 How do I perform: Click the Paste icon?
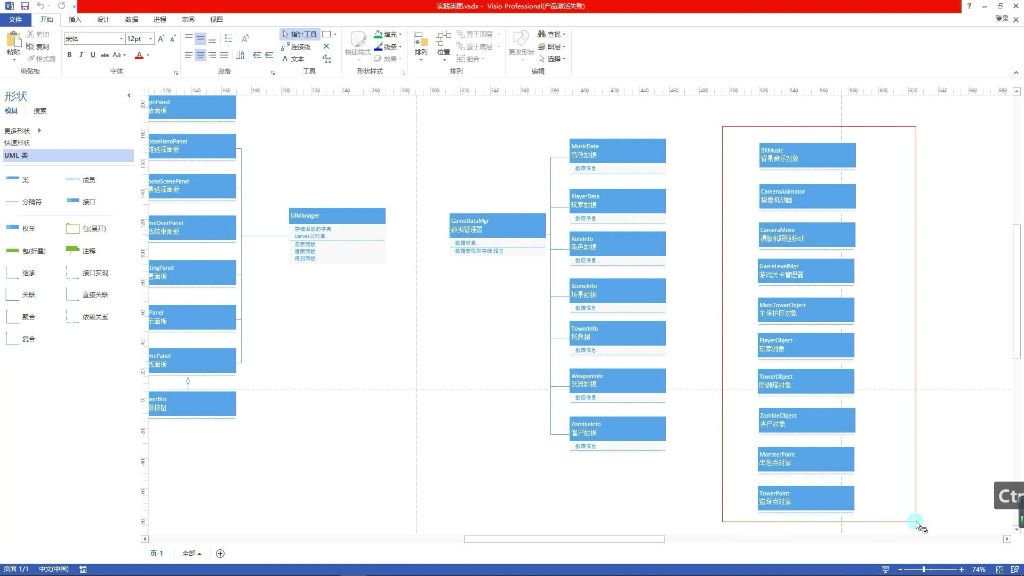(13, 44)
